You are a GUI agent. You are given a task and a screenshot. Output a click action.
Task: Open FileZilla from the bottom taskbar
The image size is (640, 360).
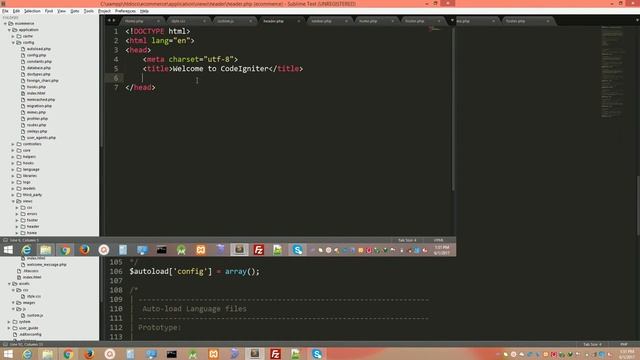tap(276, 354)
